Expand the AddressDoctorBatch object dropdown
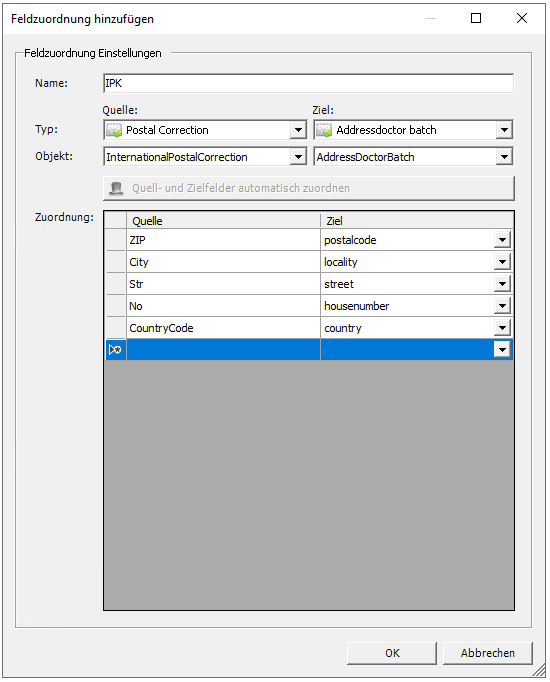 point(504,157)
